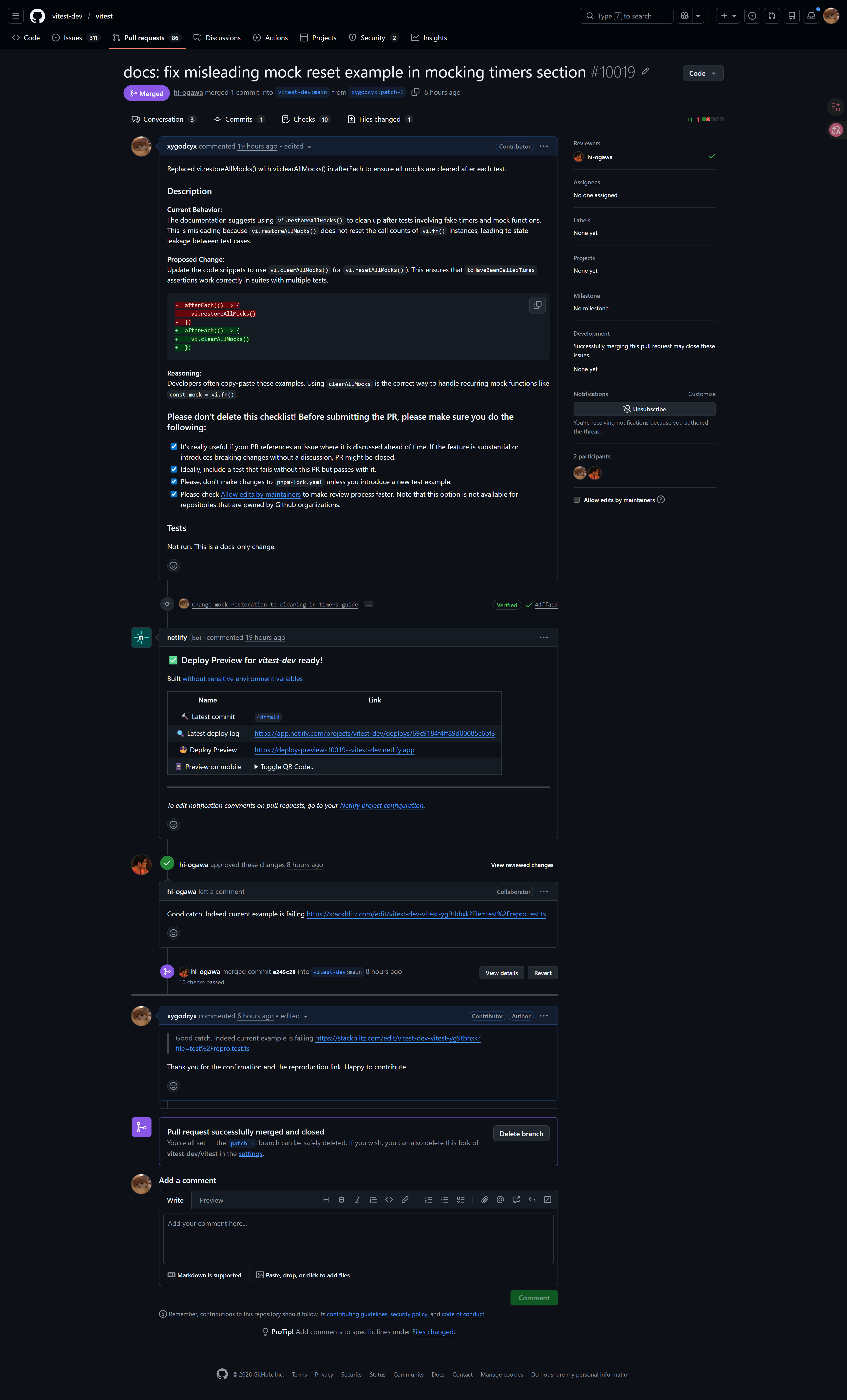Toggle the Allow edits by maintainers checkbox

(577, 499)
